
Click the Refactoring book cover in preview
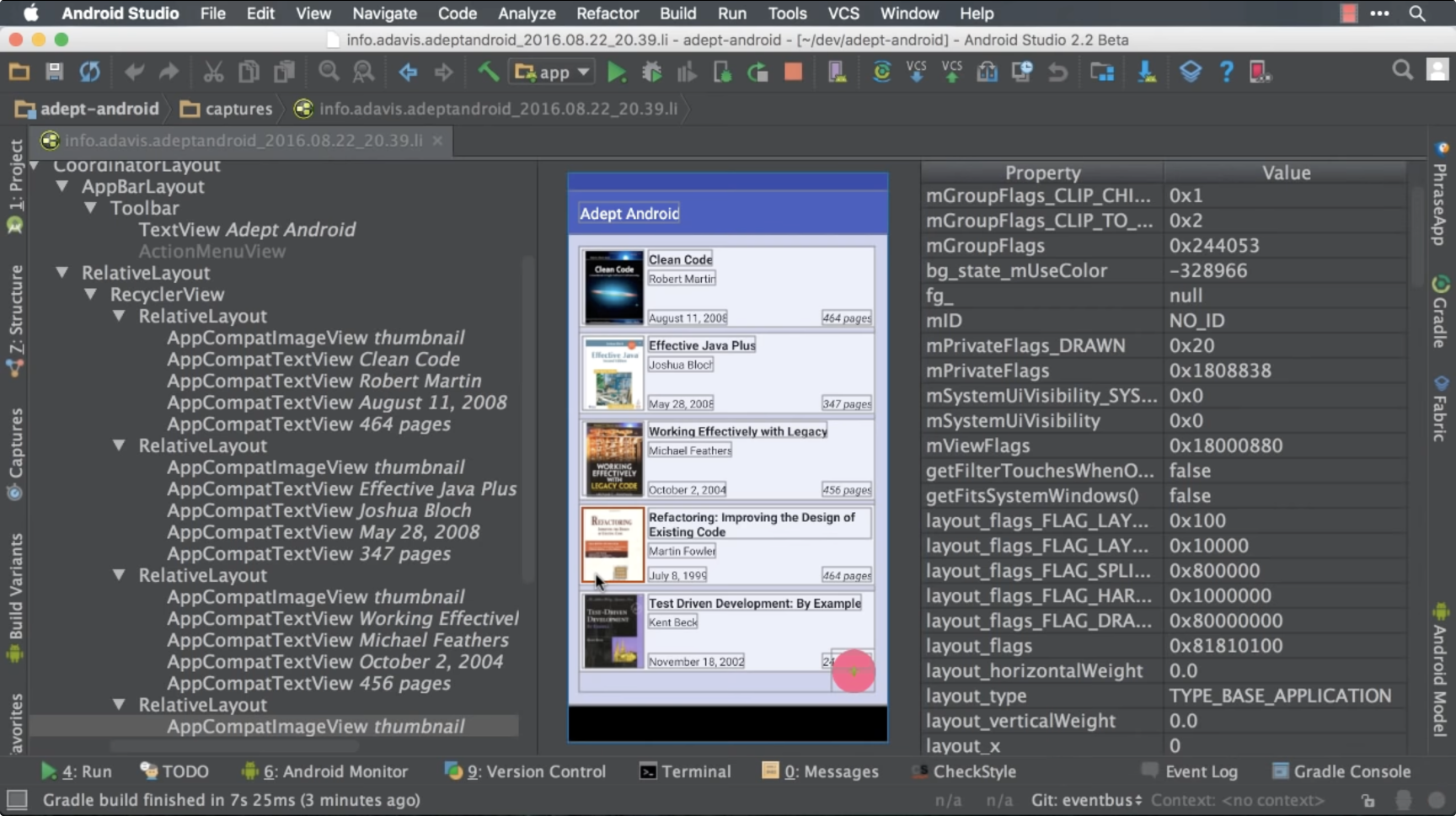[x=613, y=545]
